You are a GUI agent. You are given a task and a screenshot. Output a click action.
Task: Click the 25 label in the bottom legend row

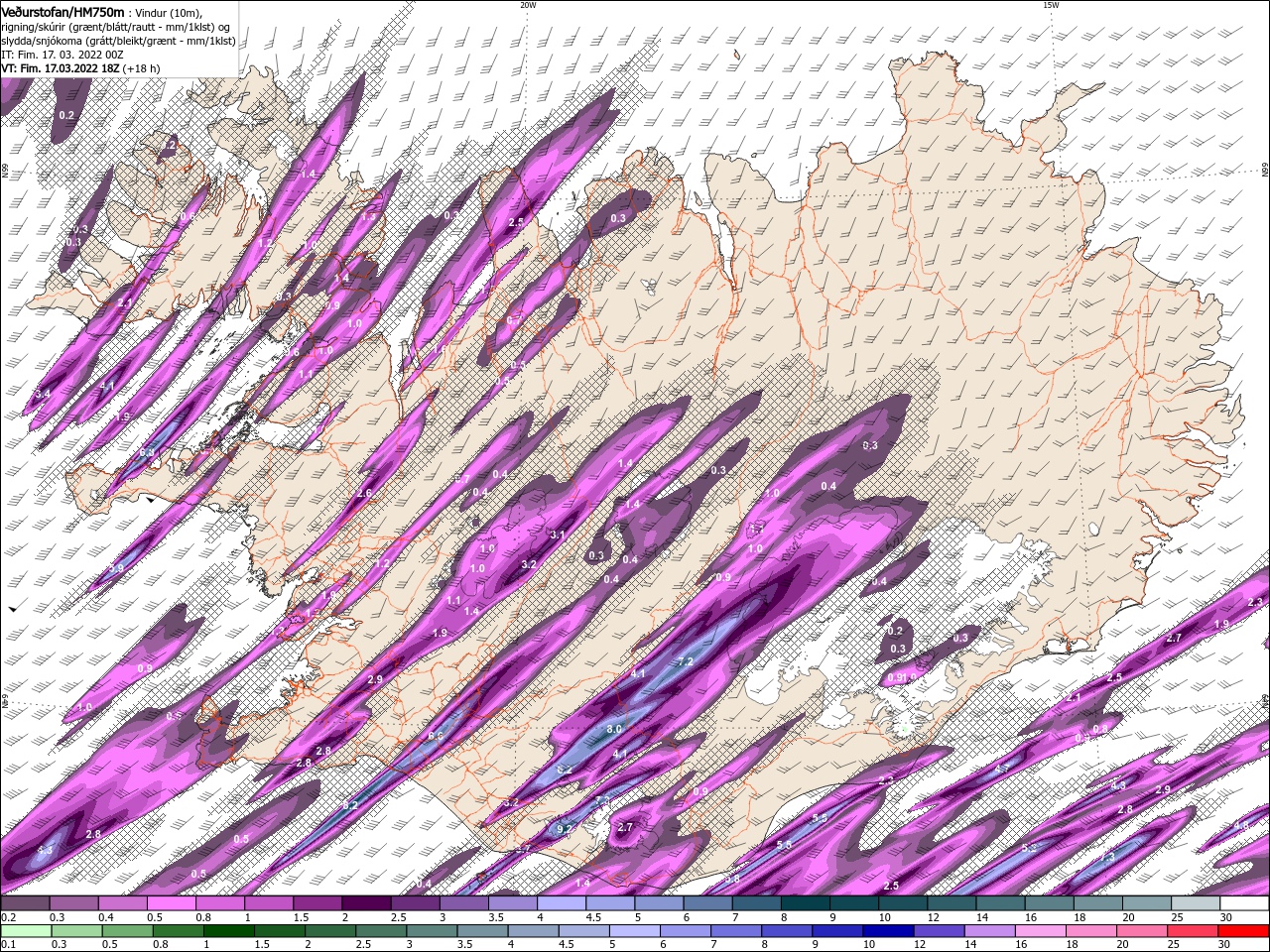coord(1176,945)
